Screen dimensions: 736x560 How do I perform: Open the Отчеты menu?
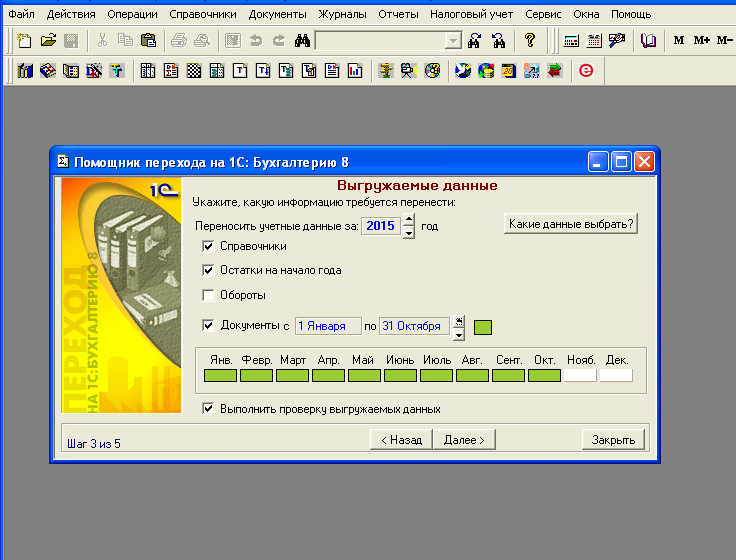pos(398,15)
